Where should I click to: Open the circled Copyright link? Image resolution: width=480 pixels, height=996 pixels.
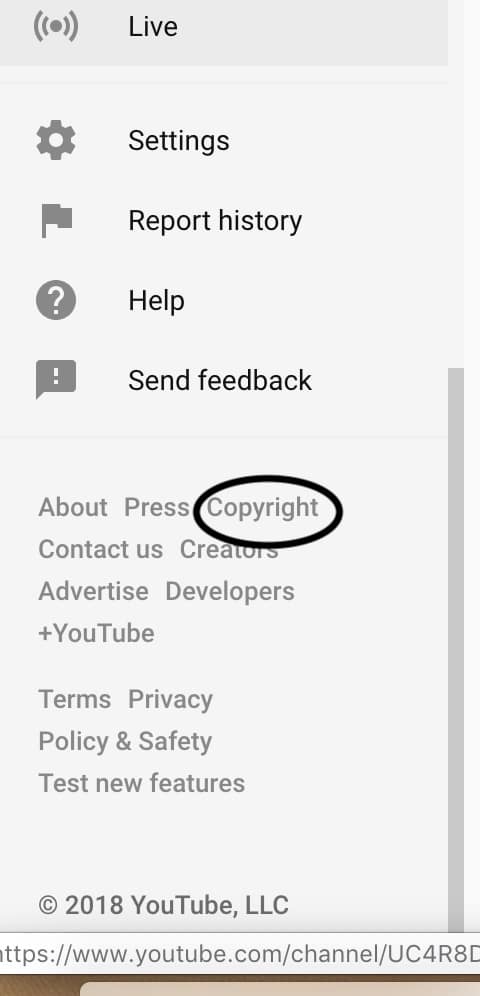[x=262, y=508]
